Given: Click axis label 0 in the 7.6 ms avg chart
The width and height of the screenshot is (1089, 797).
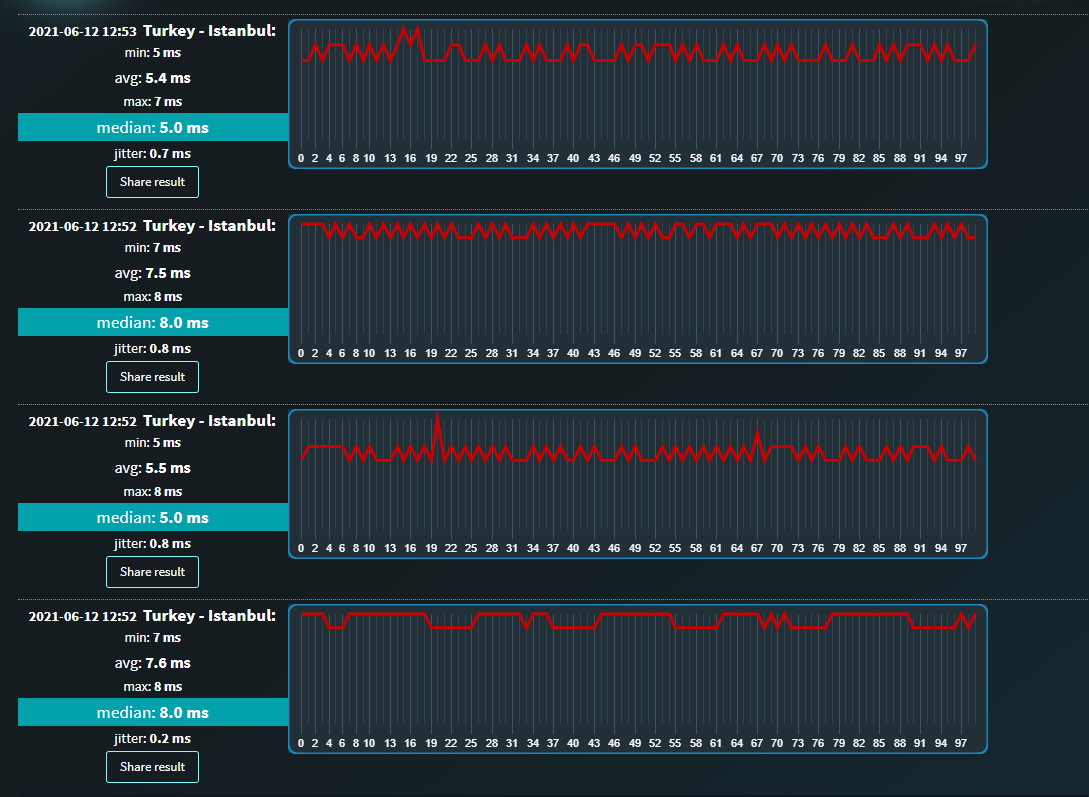Looking at the screenshot, I should pos(301,744).
